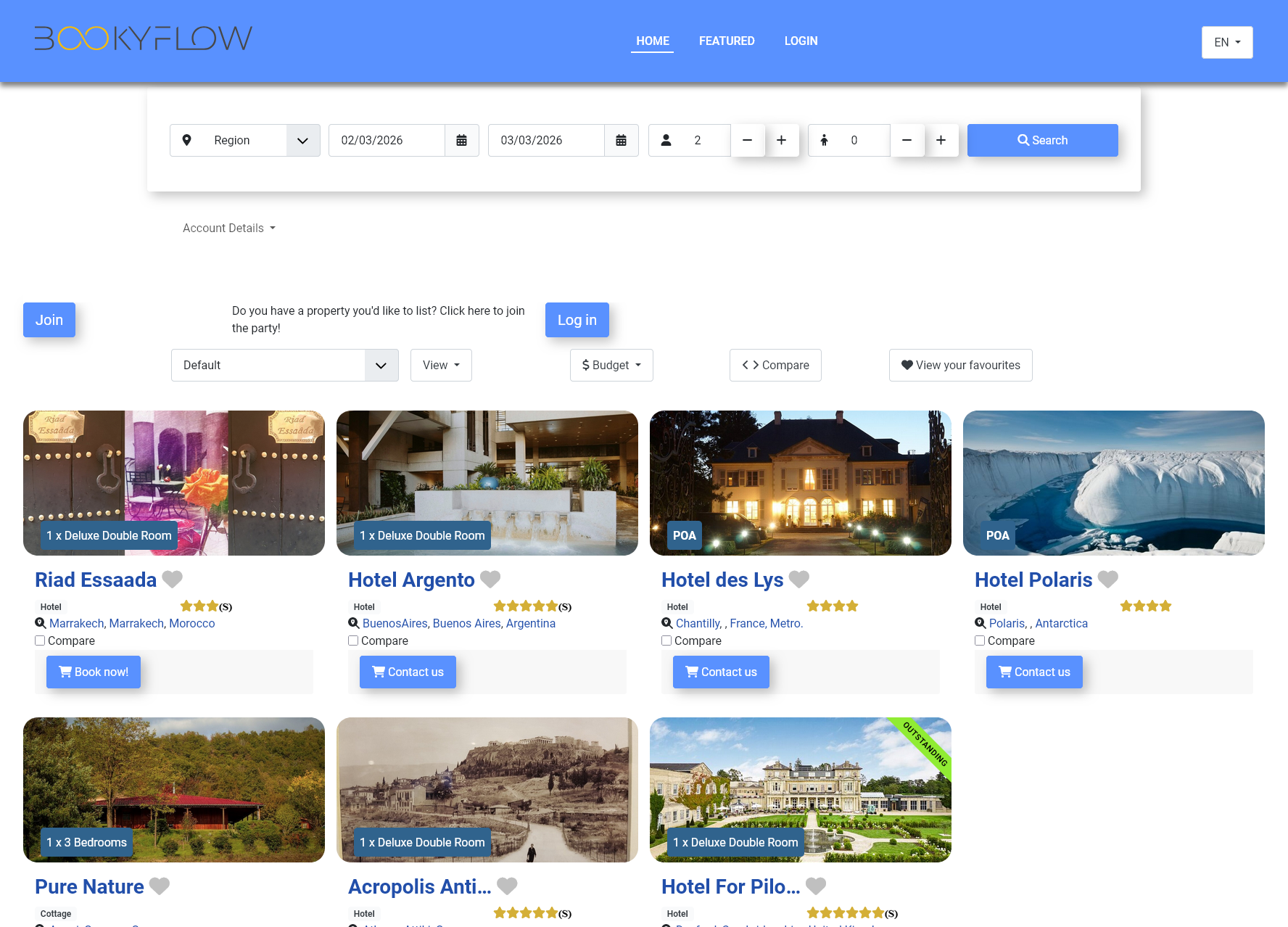Decrease the children guest count
1288x927 pixels.
coord(907,140)
